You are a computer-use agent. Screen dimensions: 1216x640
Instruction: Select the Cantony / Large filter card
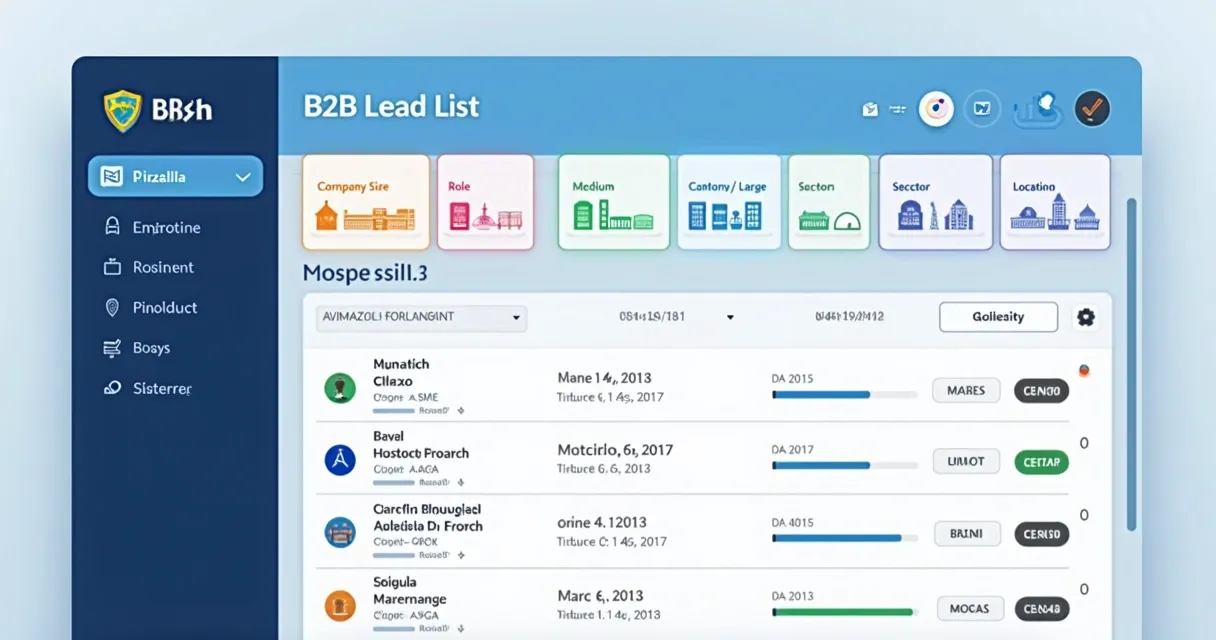click(729, 202)
